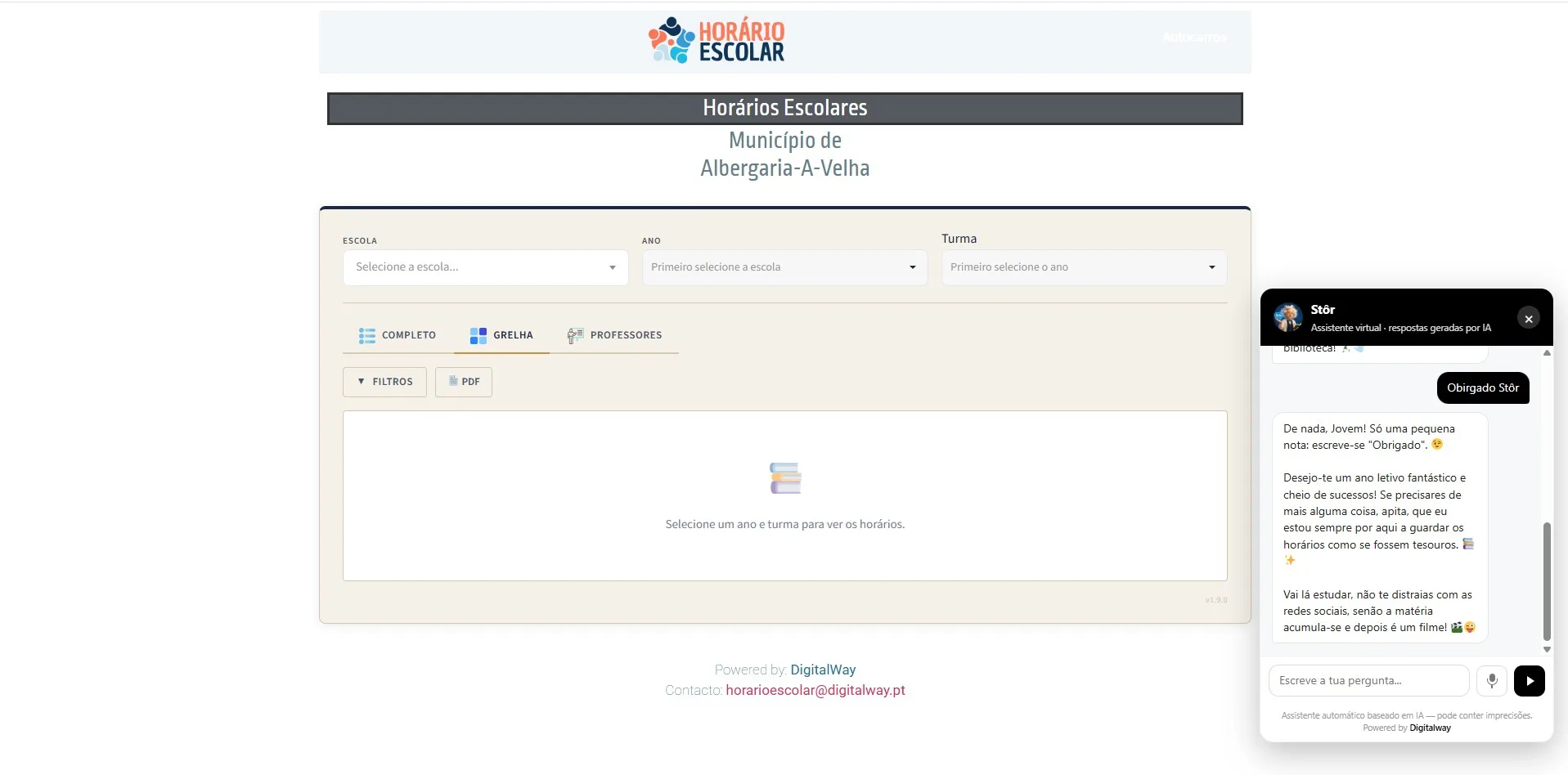Screen dimensions: 1568x775
Task: Open the DigitalWay link in footer
Action: coord(823,670)
